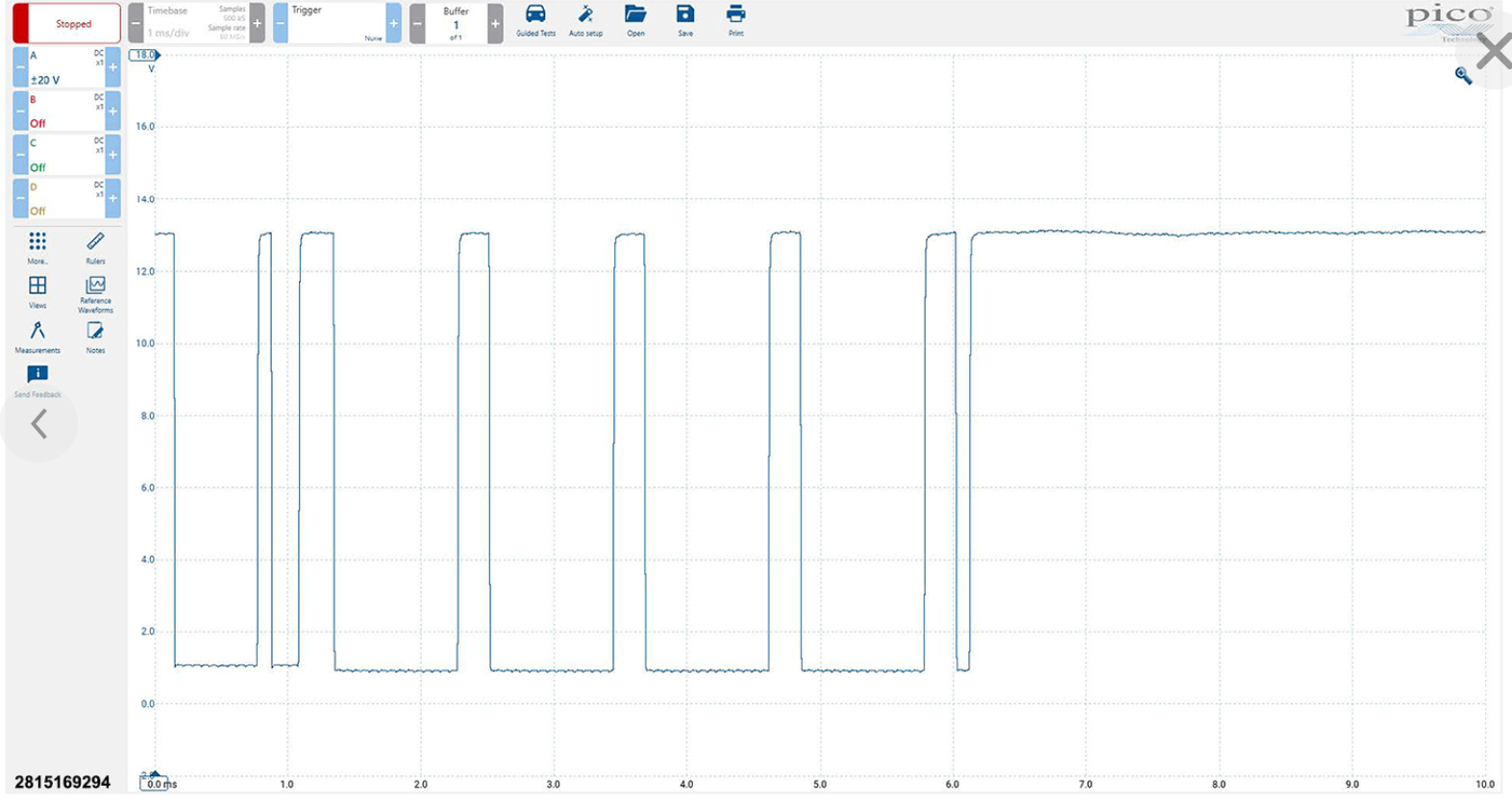Click the Trigger plus button
Image resolution: width=1512 pixels, height=803 pixels.
394,23
